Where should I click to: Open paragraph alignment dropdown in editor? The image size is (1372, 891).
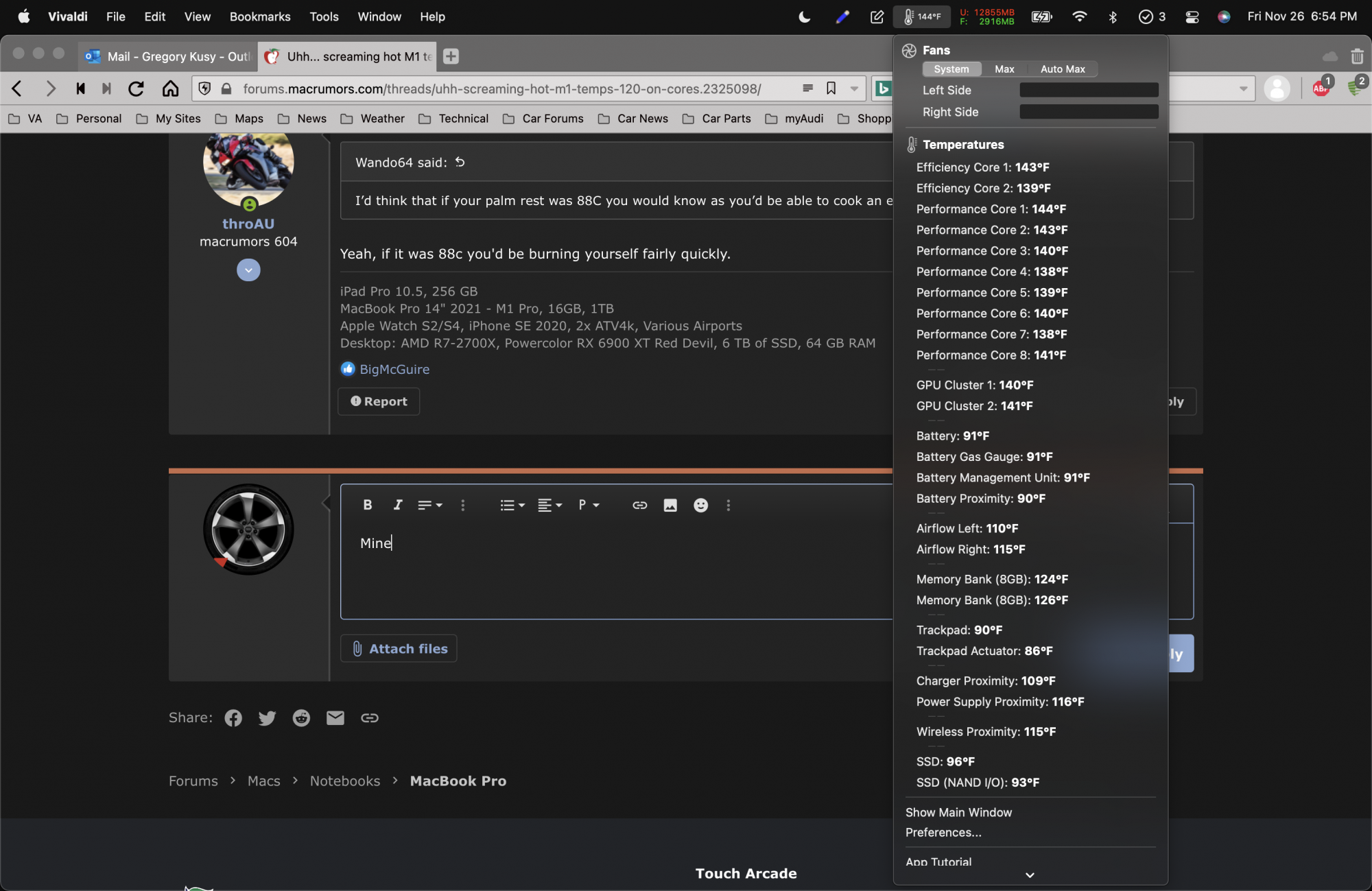[x=549, y=505]
